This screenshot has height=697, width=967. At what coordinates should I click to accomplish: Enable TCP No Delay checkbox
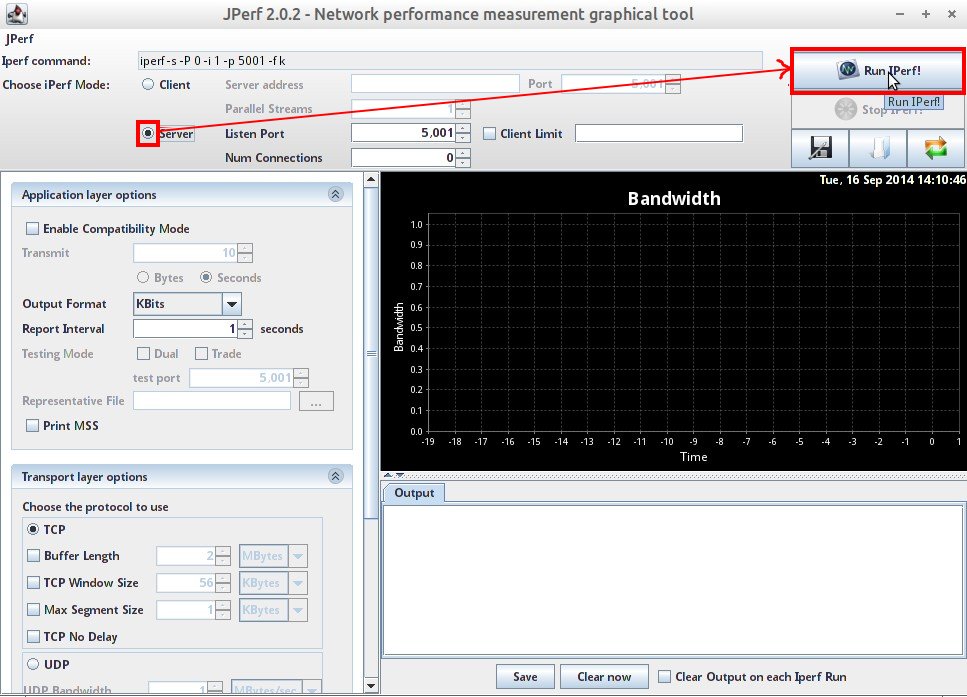(33, 637)
